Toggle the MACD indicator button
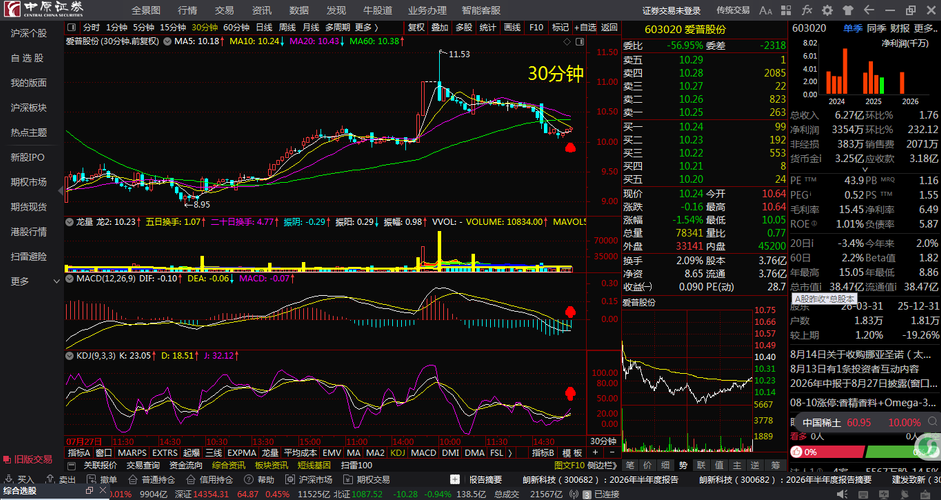This screenshot has height=500, width=941. [x=423, y=453]
